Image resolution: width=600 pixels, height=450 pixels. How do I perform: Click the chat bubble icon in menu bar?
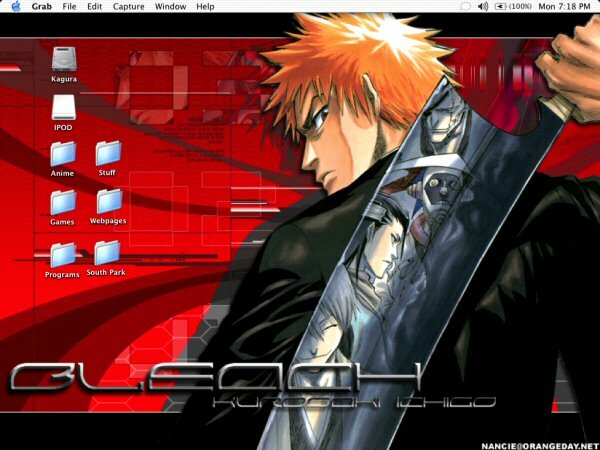(465, 7)
